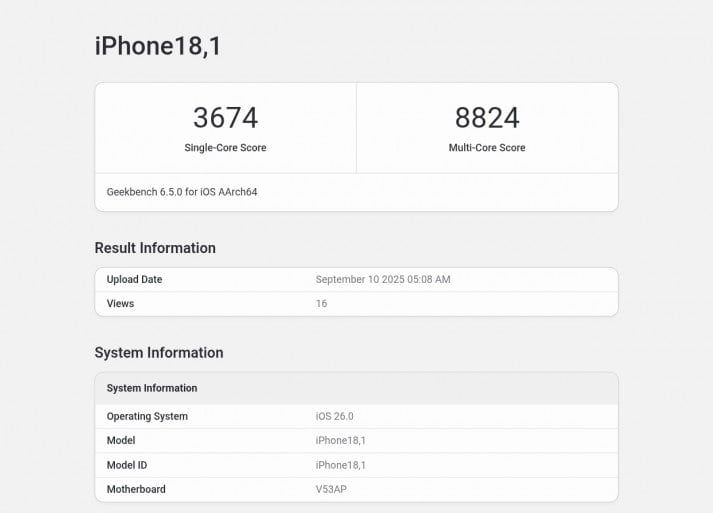Select the iOS 26.0 value

[x=335, y=416]
